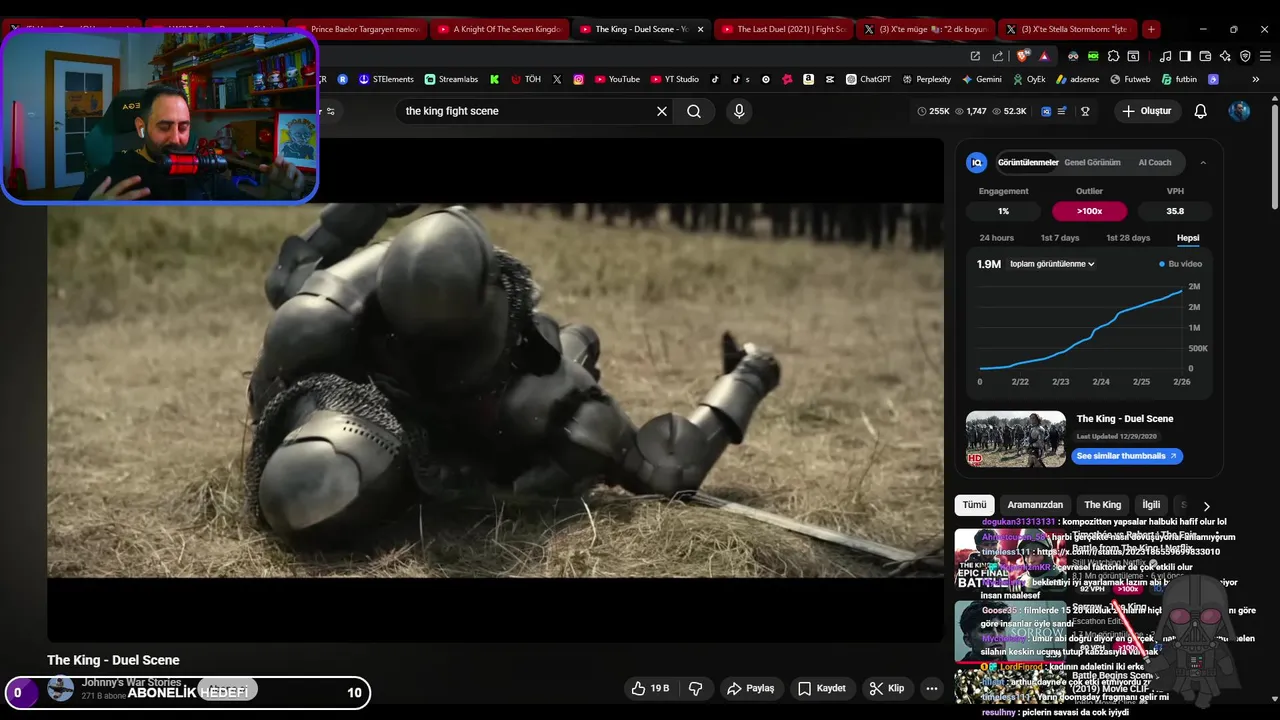The width and height of the screenshot is (1280, 720).
Task: Open account avatar menu
Action: pos(1239,111)
